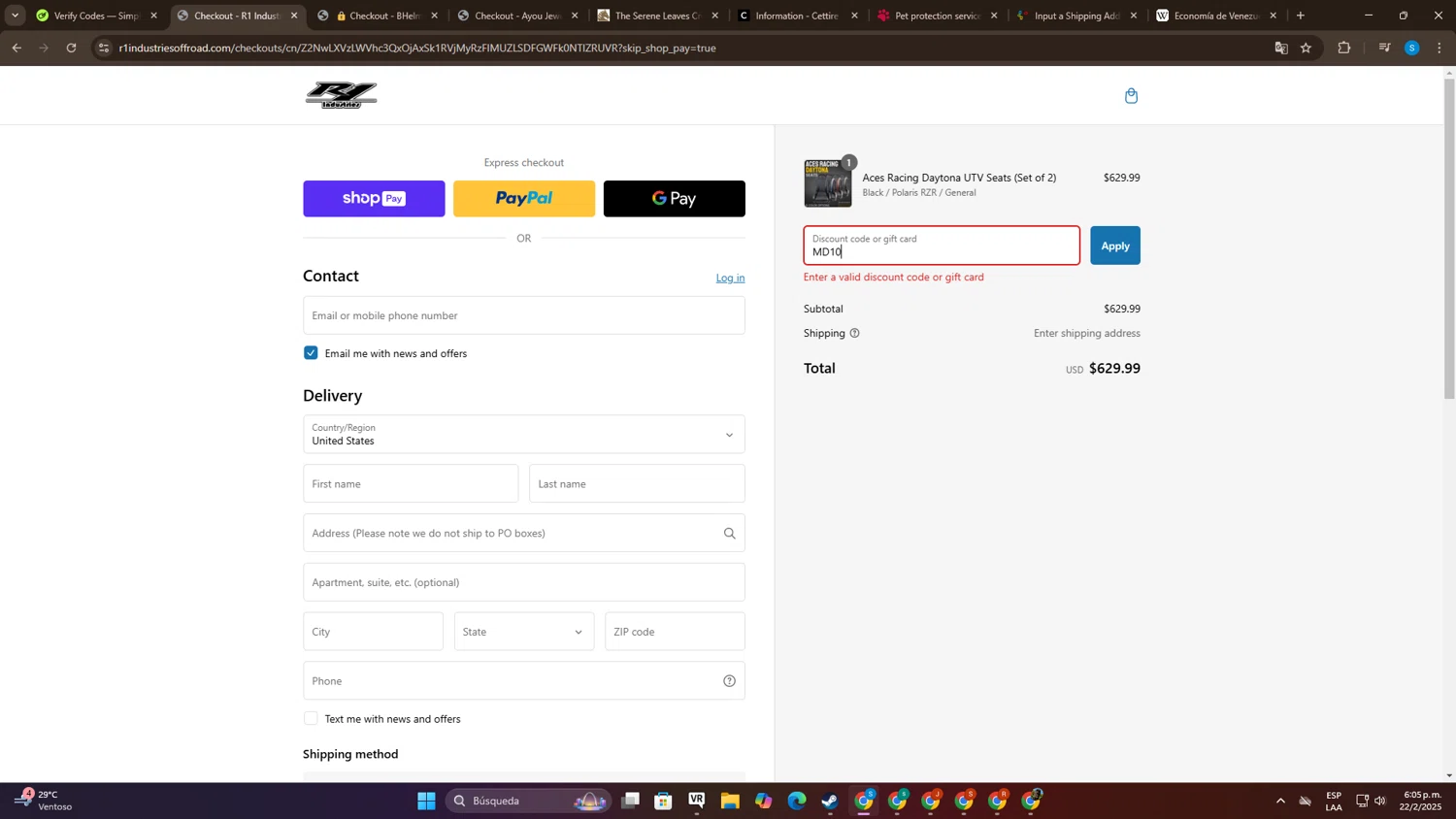Viewport: 1456px width, 819px height.
Task: Click the phone field help icon
Action: 729,680
